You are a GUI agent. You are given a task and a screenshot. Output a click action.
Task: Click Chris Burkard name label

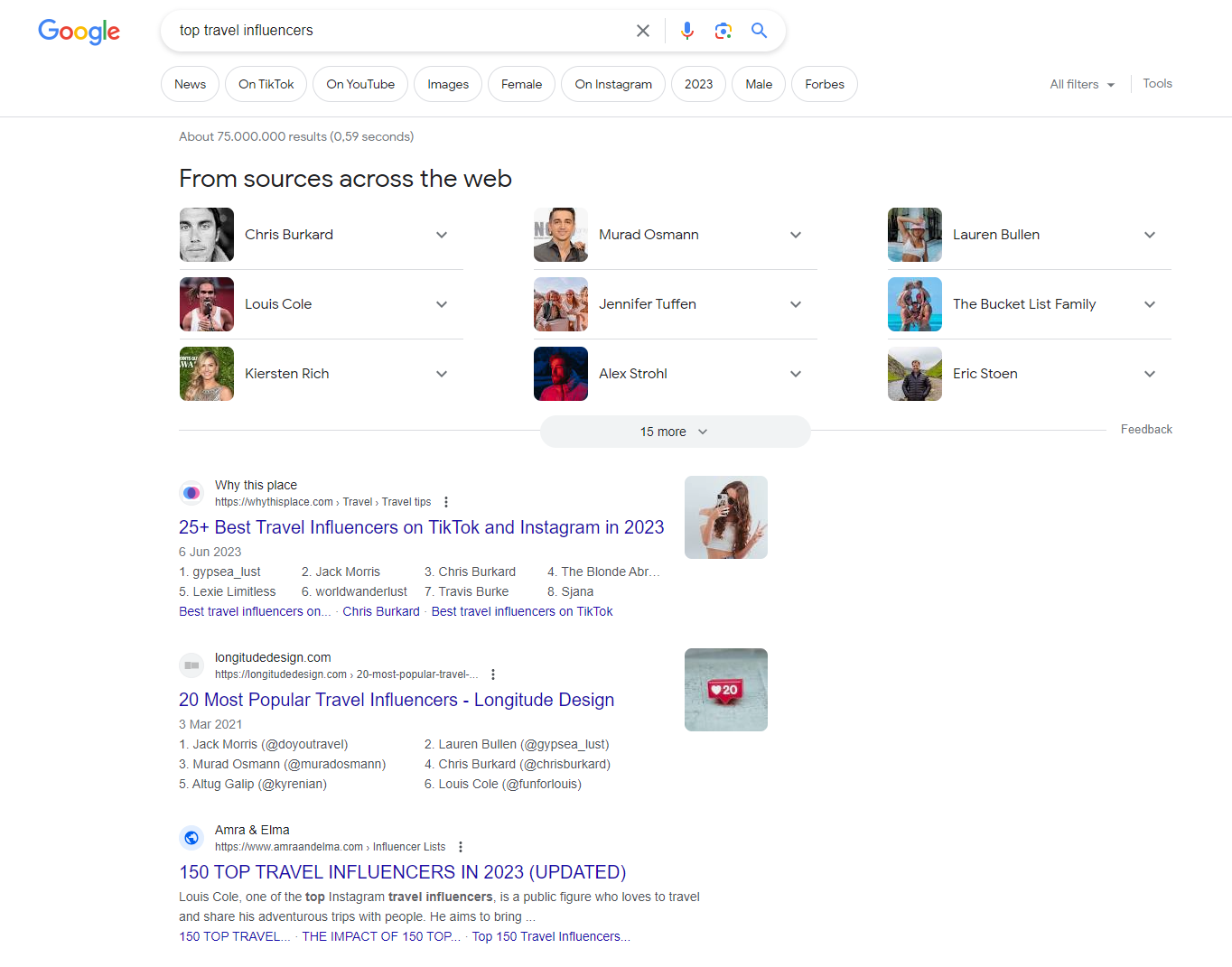coord(289,235)
